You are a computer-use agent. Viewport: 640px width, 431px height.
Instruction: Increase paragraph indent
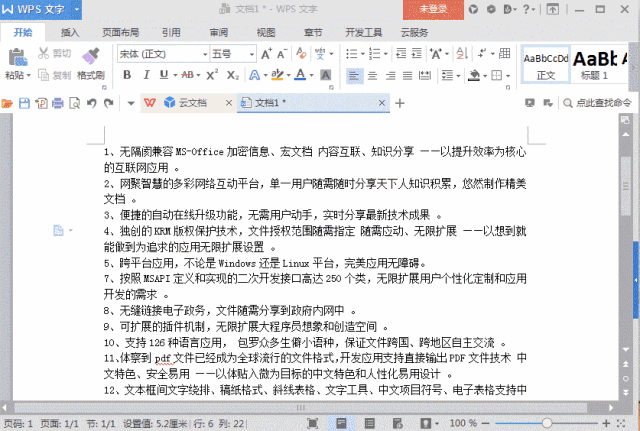416,53
